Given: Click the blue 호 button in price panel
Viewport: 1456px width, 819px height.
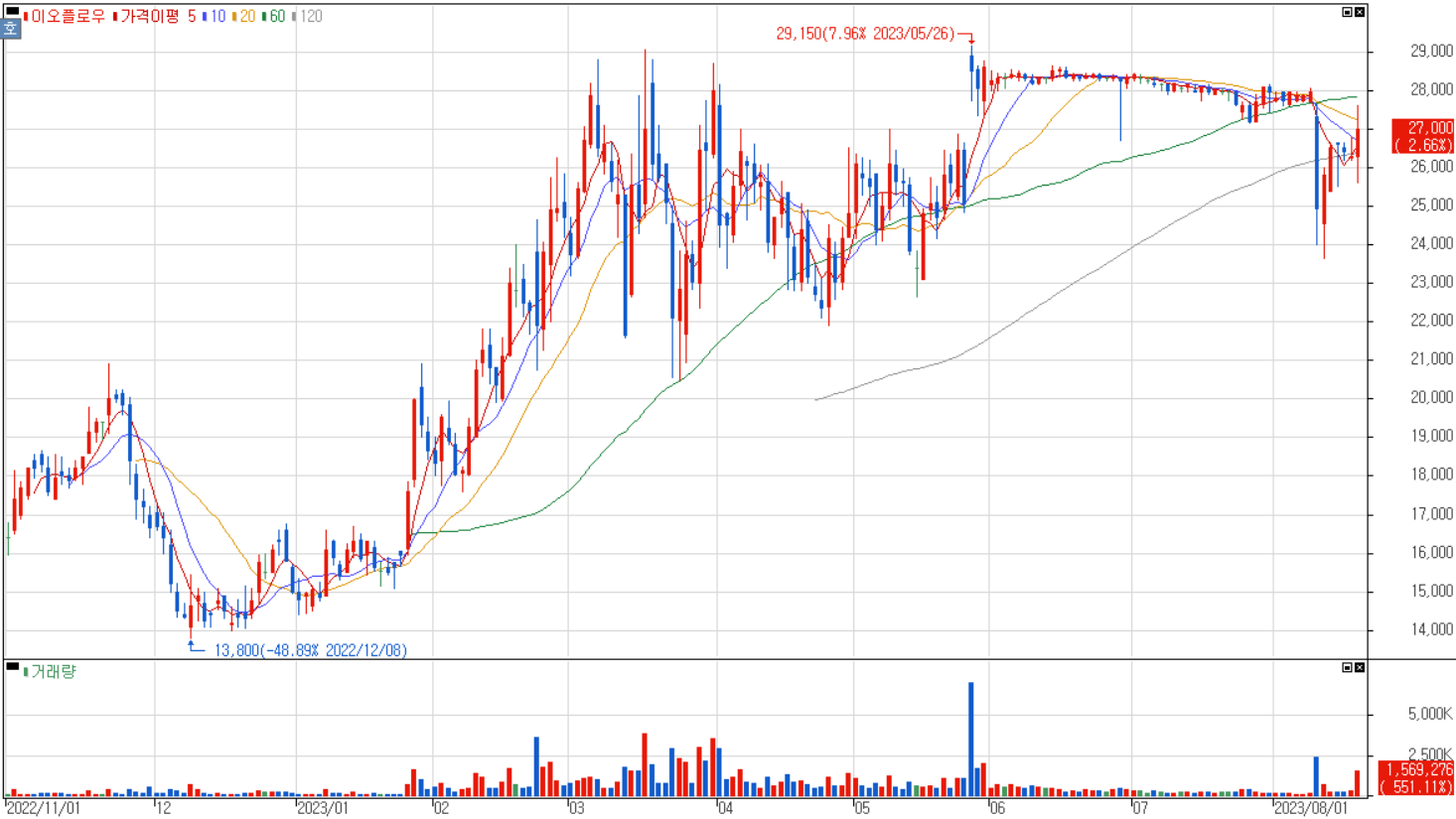Looking at the screenshot, I should [10, 29].
